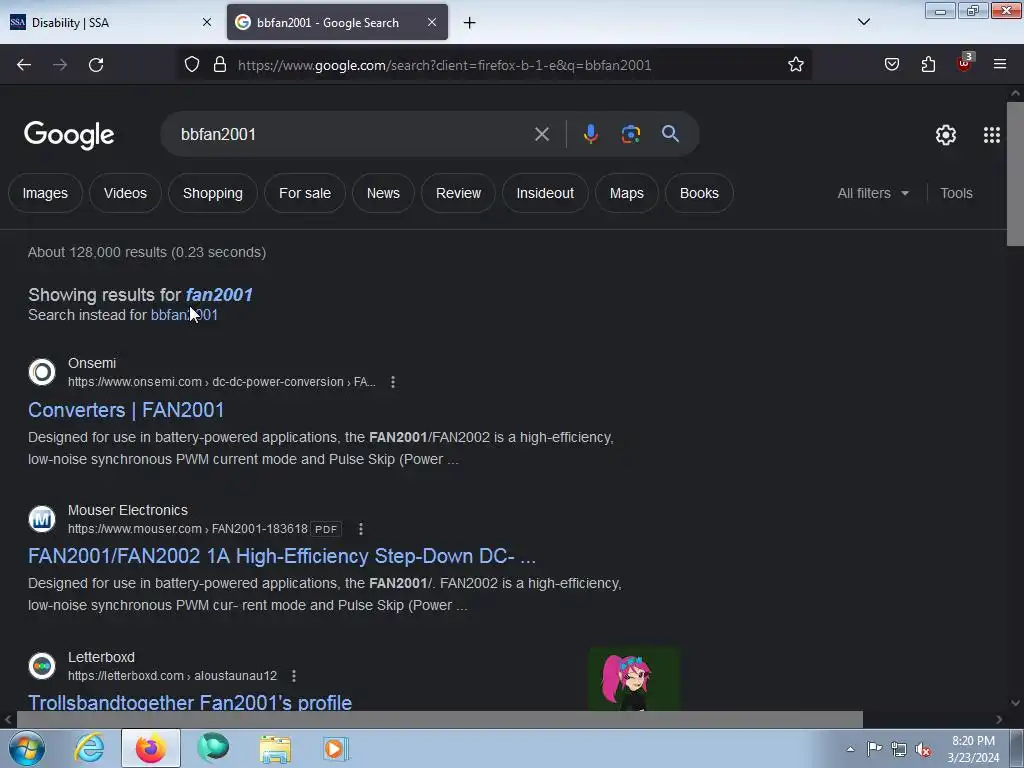Click the network connection tray icon
The width and height of the screenshot is (1024, 768).
(899, 750)
